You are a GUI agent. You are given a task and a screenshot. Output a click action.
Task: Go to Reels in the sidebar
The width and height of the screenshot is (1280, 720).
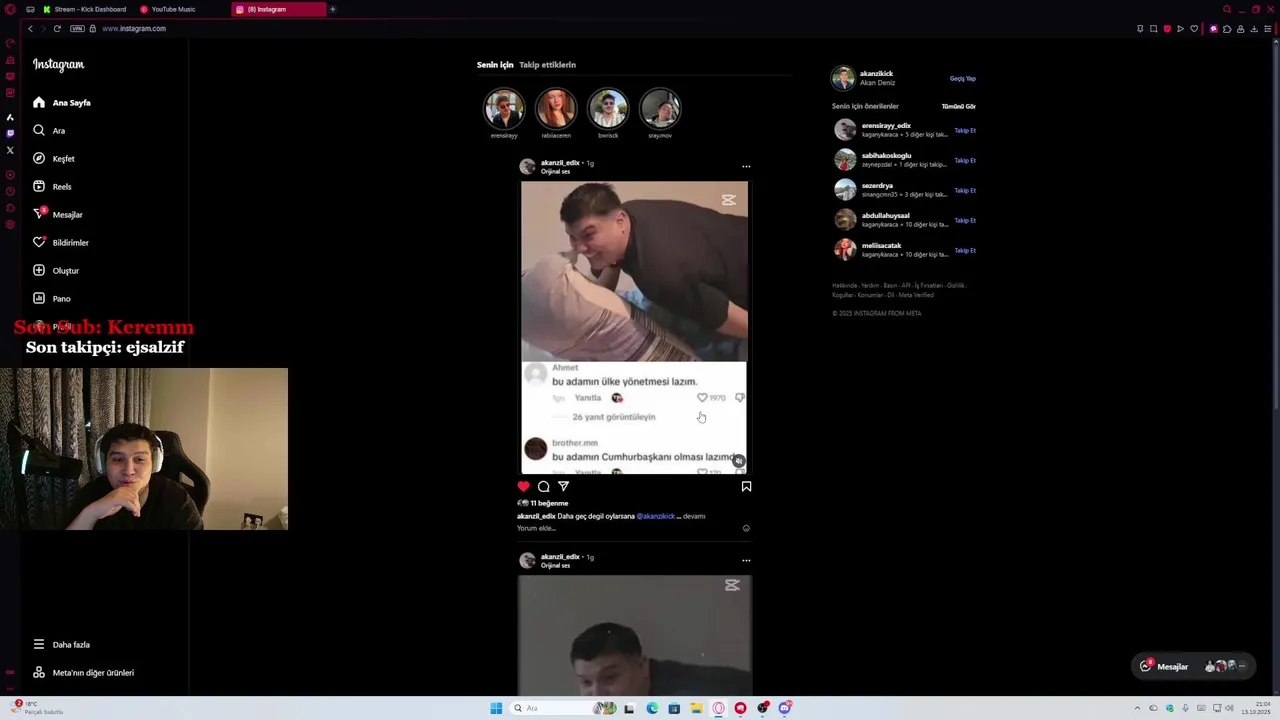click(x=52, y=186)
